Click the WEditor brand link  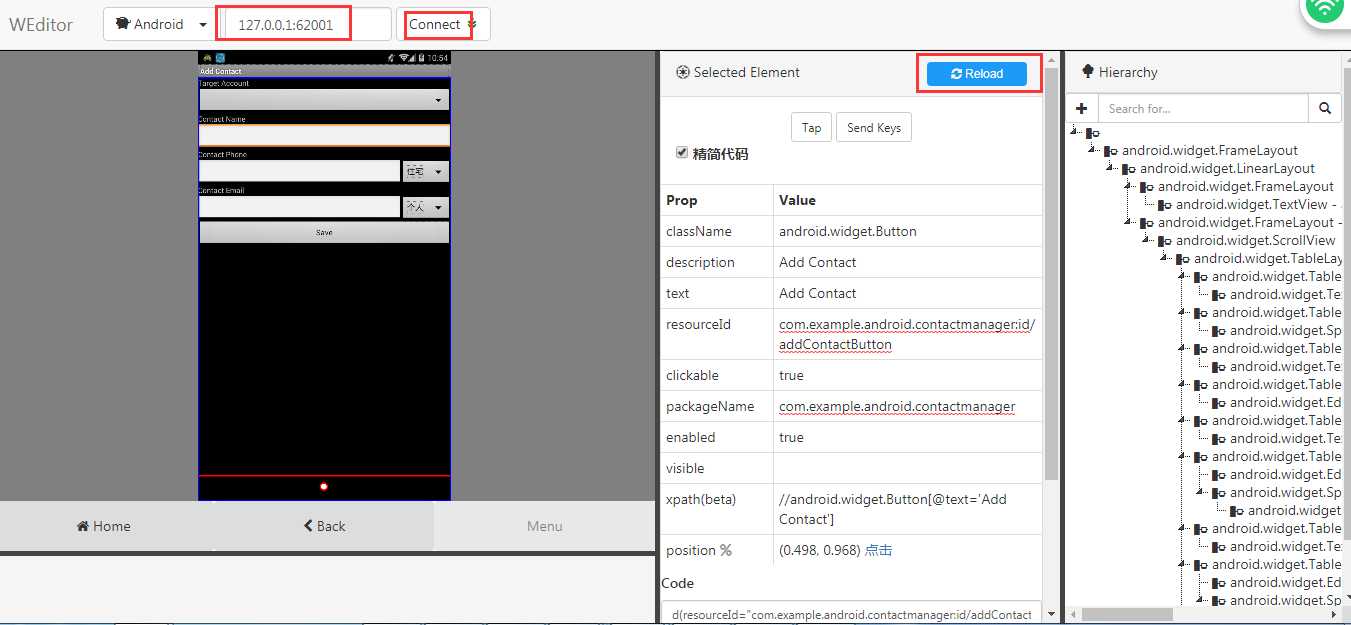[x=41, y=25]
